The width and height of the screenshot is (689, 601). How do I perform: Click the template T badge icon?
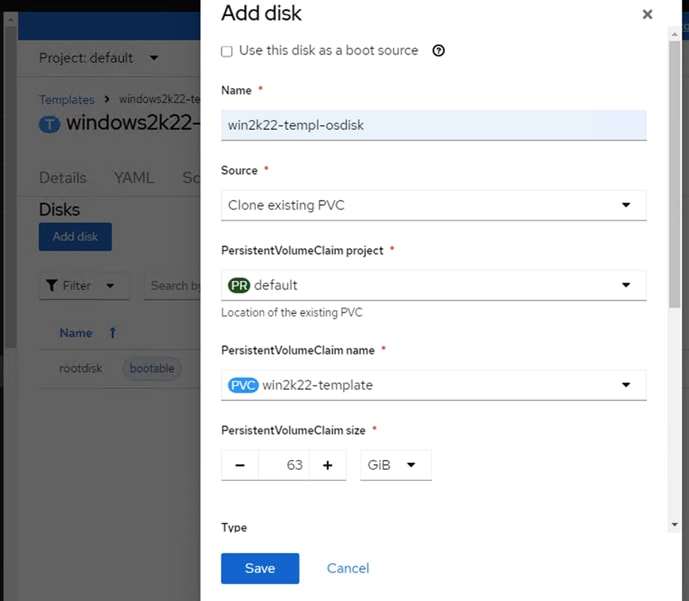click(x=50, y=124)
